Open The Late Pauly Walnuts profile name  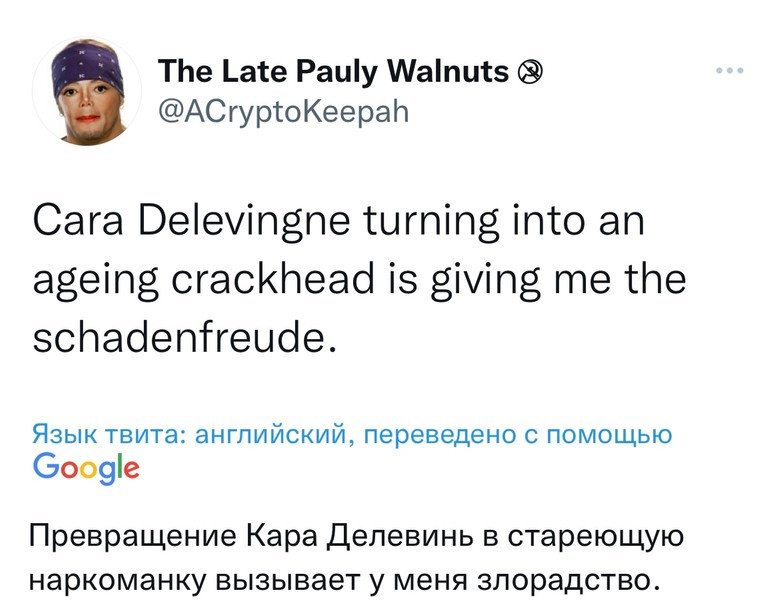[x=335, y=72]
